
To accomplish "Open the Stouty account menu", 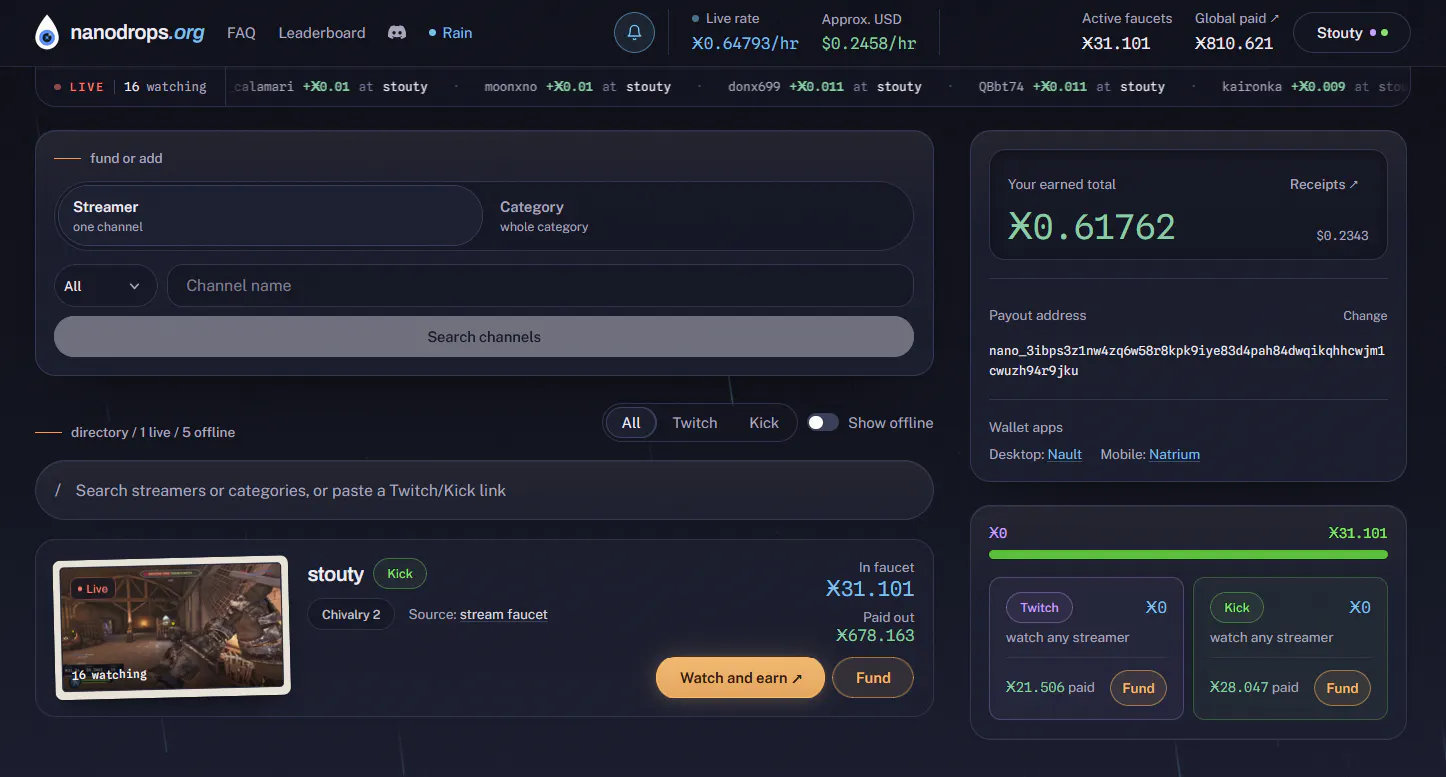I will click(x=1352, y=33).
